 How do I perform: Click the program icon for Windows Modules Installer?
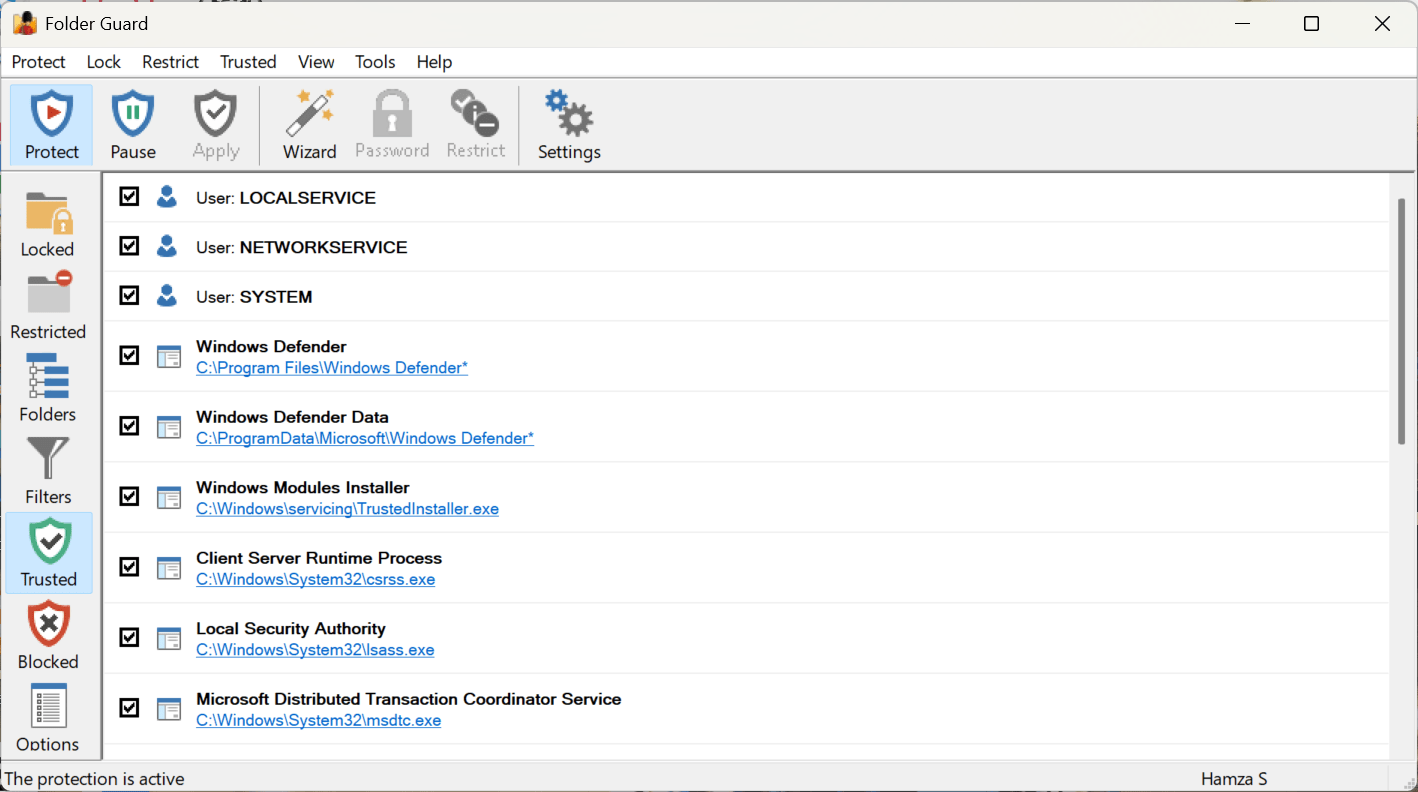tap(169, 497)
